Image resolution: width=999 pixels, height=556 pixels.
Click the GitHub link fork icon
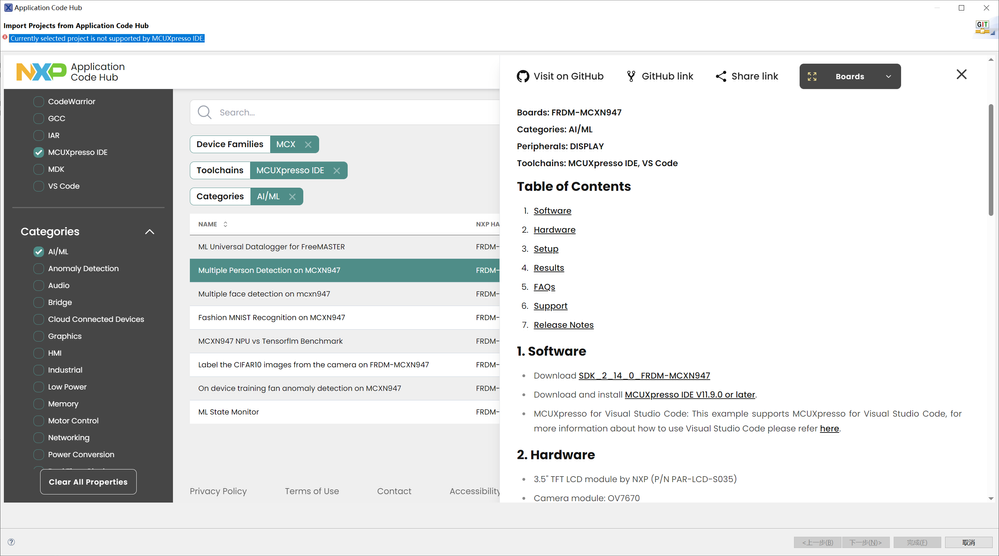[631, 76]
